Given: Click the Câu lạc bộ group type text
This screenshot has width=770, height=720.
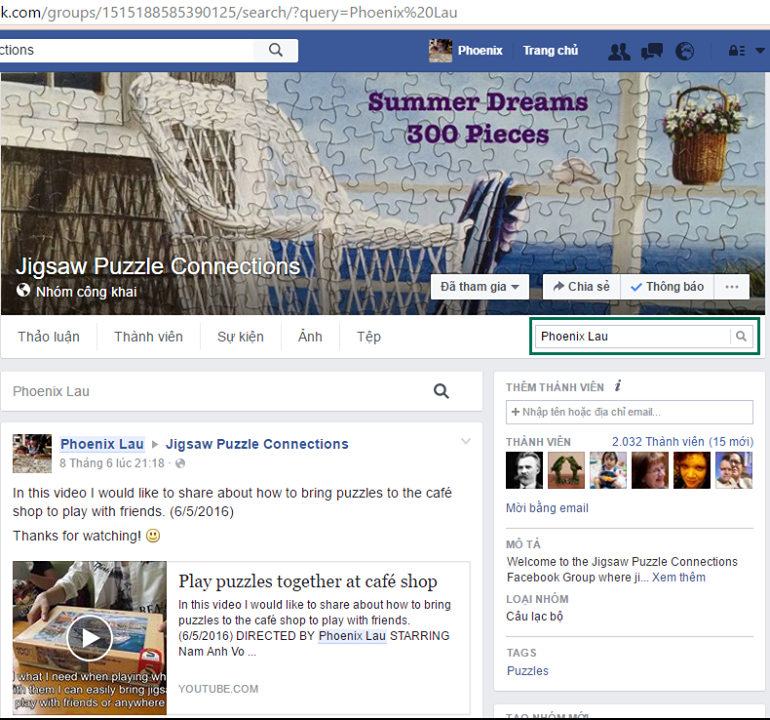Looking at the screenshot, I should (534, 616).
